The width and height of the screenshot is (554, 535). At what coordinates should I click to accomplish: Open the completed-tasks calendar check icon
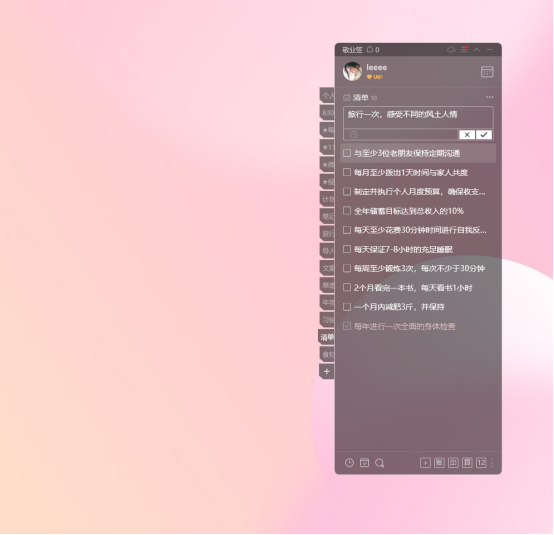coord(364,463)
